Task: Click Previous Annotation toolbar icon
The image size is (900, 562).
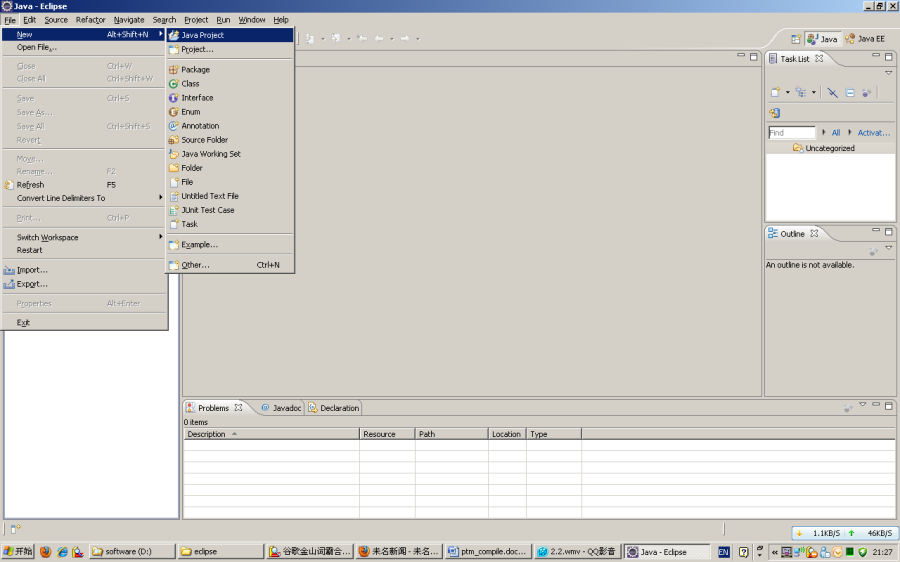Action: [336, 39]
